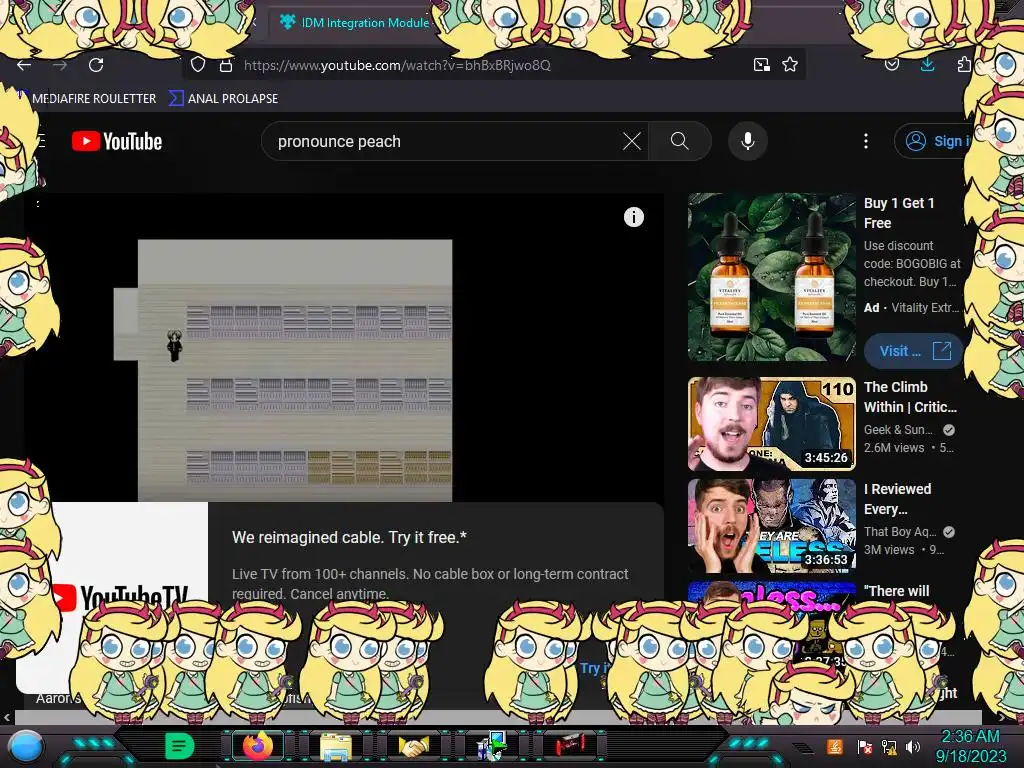Click the We reimagined cable ad headline
The image size is (1024, 768).
[x=349, y=537]
